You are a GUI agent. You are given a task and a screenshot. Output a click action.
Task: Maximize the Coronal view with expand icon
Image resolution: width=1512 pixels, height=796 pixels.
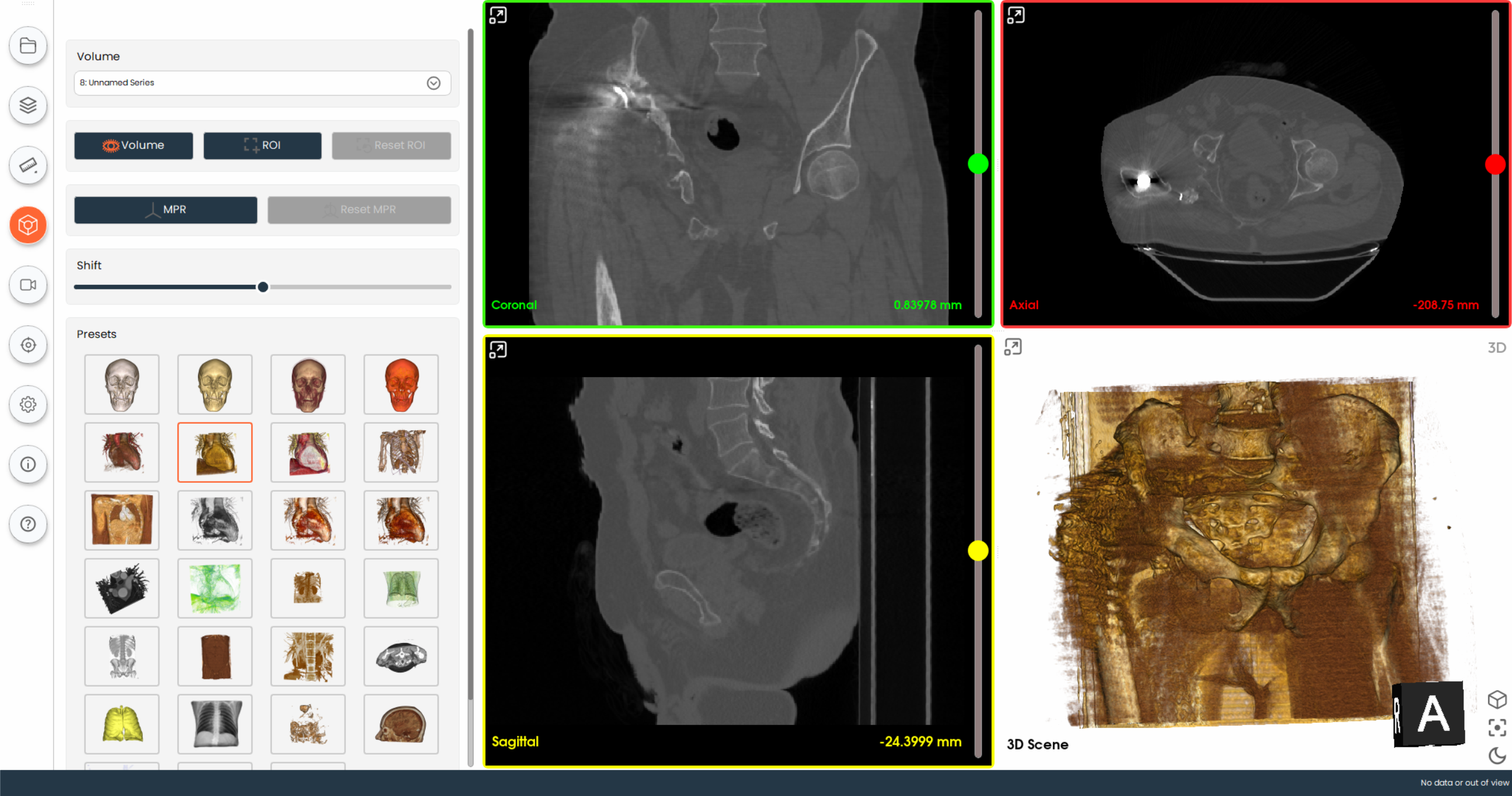coord(498,15)
